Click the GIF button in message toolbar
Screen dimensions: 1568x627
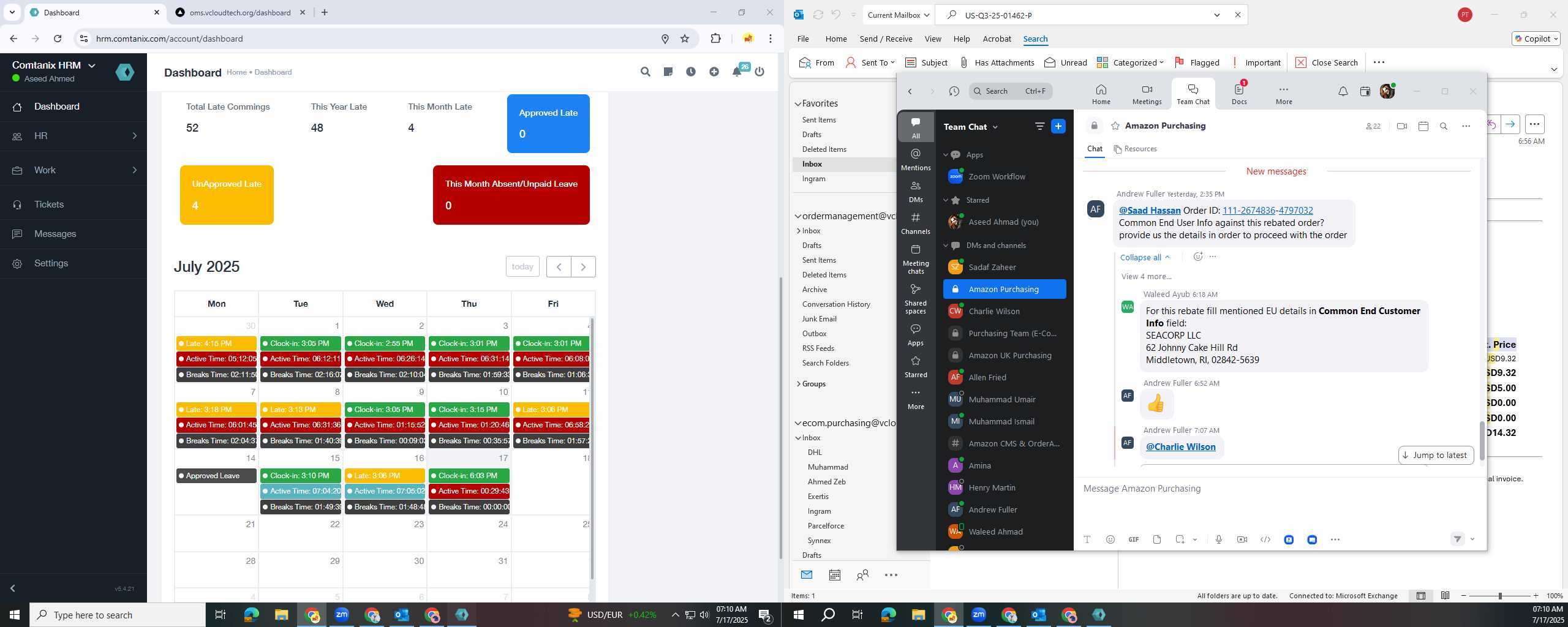(x=1134, y=539)
